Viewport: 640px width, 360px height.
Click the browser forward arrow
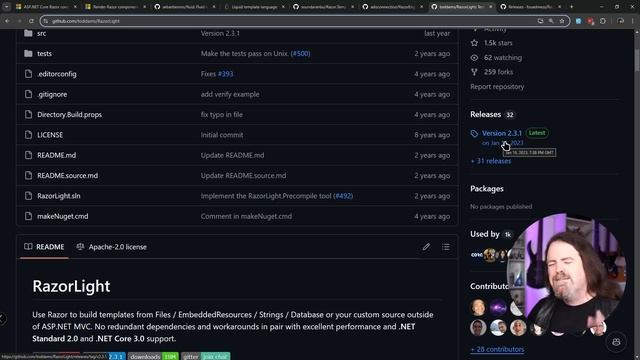19,21
